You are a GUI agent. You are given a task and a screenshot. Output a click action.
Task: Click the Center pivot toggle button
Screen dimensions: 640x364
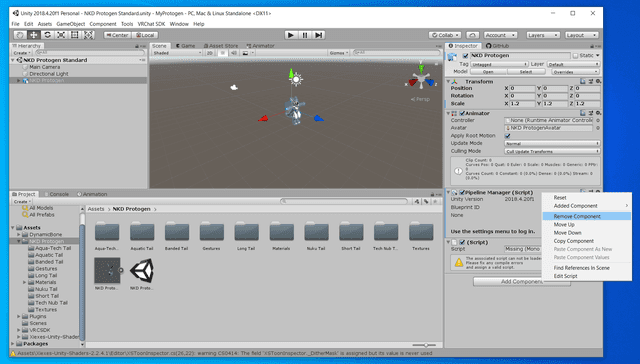[x=117, y=35]
